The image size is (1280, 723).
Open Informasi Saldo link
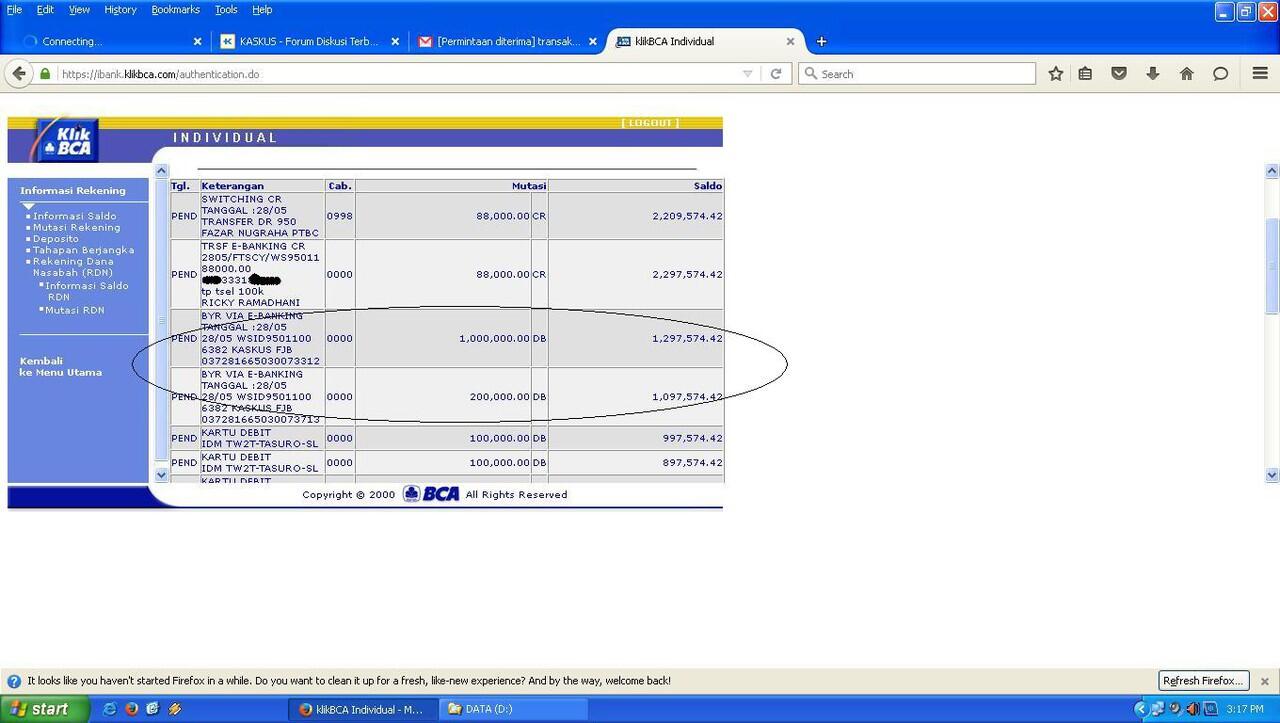74,216
